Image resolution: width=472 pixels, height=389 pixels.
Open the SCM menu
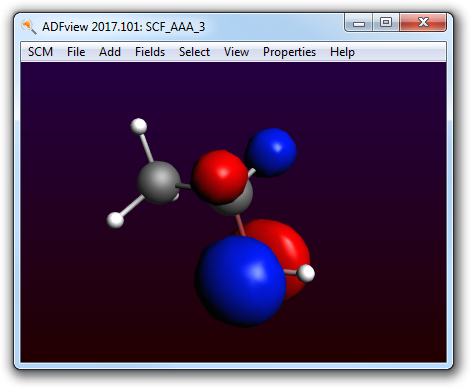[40, 52]
